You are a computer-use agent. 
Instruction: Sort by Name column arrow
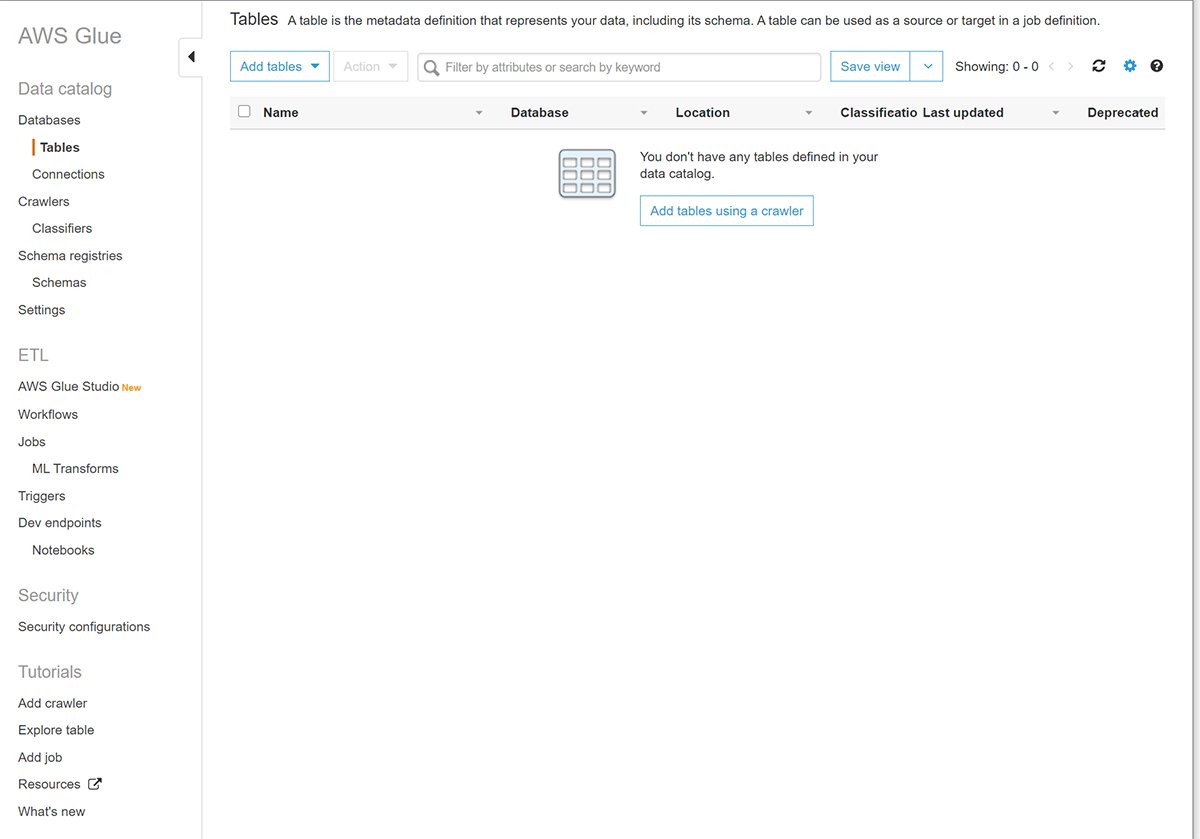coord(479,113)
